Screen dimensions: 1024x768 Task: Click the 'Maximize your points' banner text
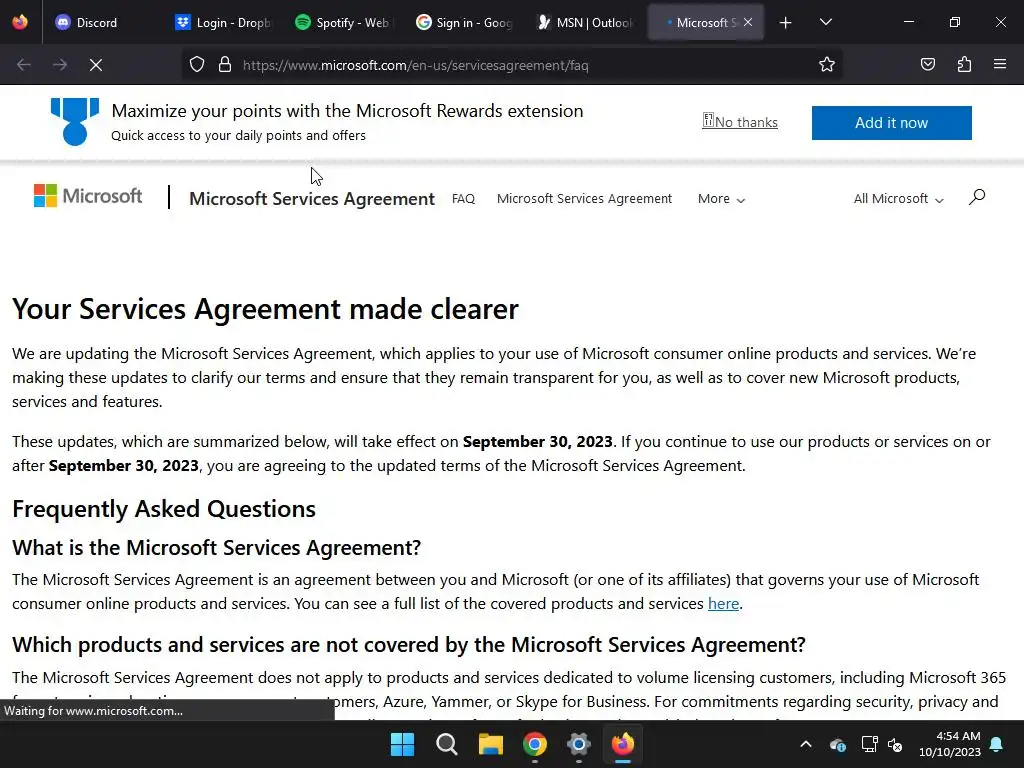tap(347, 111)
